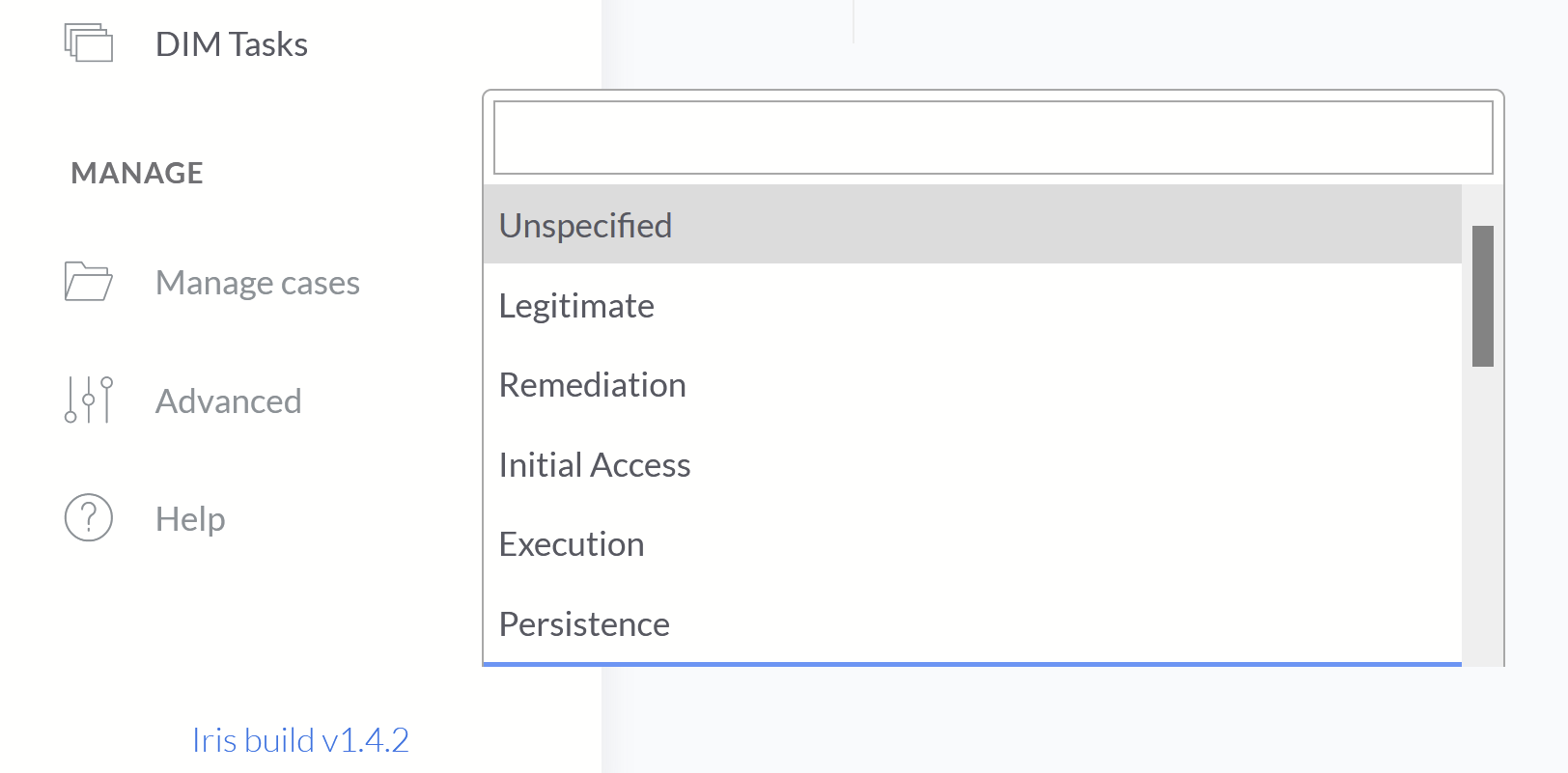Focus the search field above the list

[x=993, y=137]
